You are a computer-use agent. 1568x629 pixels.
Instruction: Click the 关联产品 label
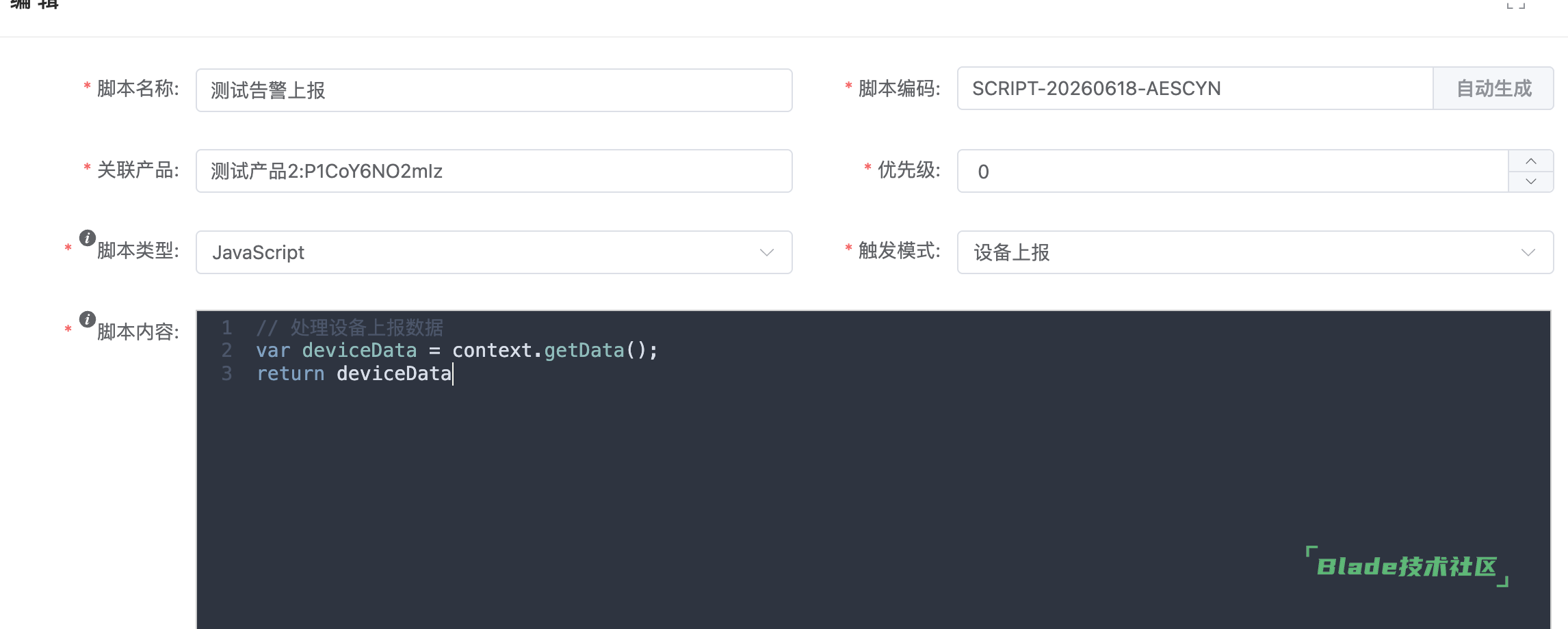pyautogui.click(x=138, y=170)
